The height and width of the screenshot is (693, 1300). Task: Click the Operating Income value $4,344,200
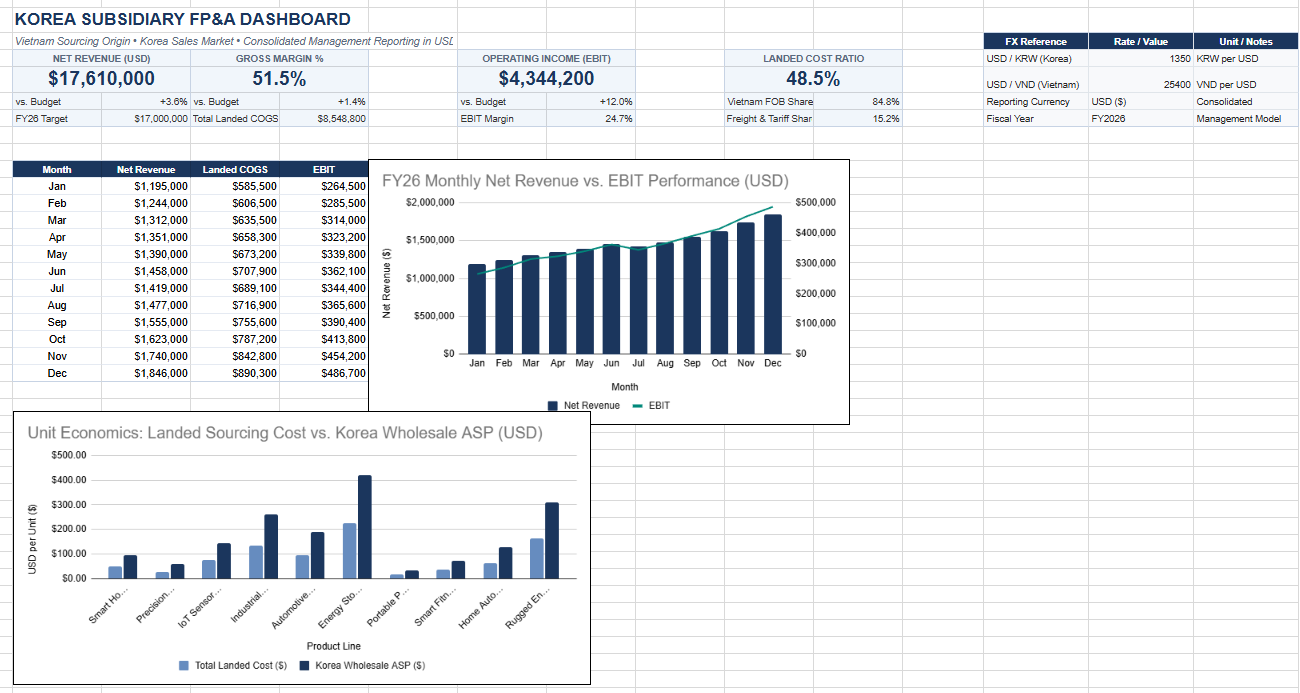point(546,79)
